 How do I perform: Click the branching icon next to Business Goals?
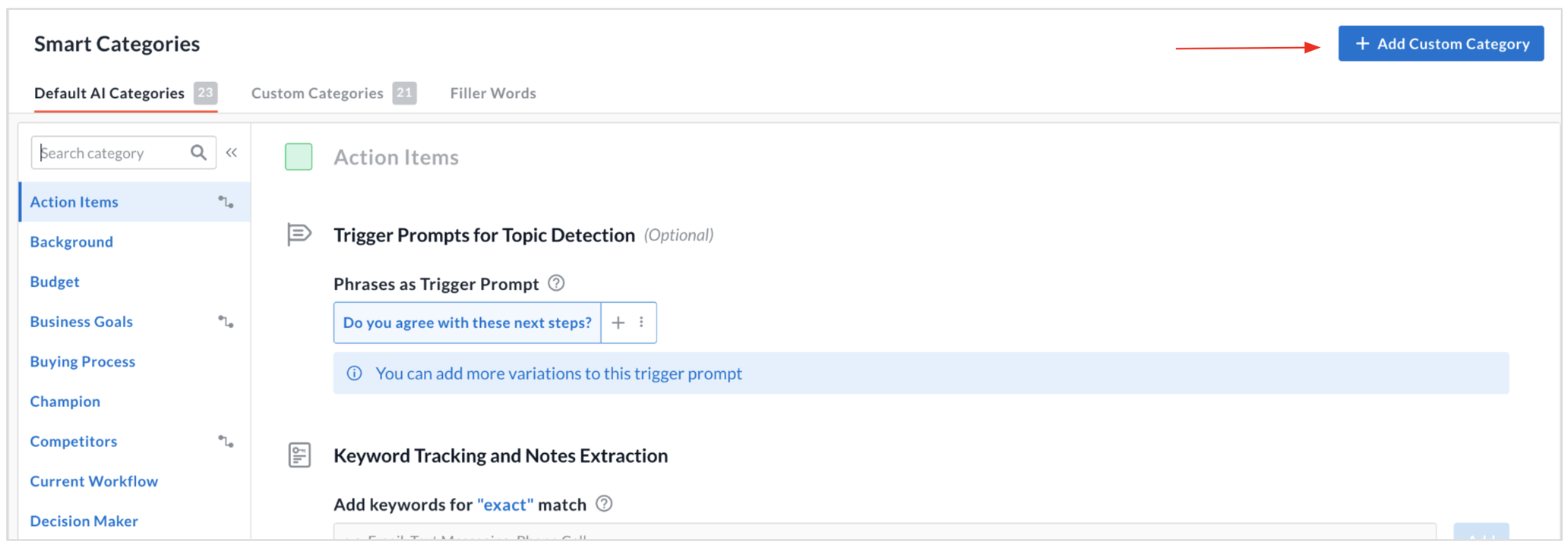tap(226, 322)
